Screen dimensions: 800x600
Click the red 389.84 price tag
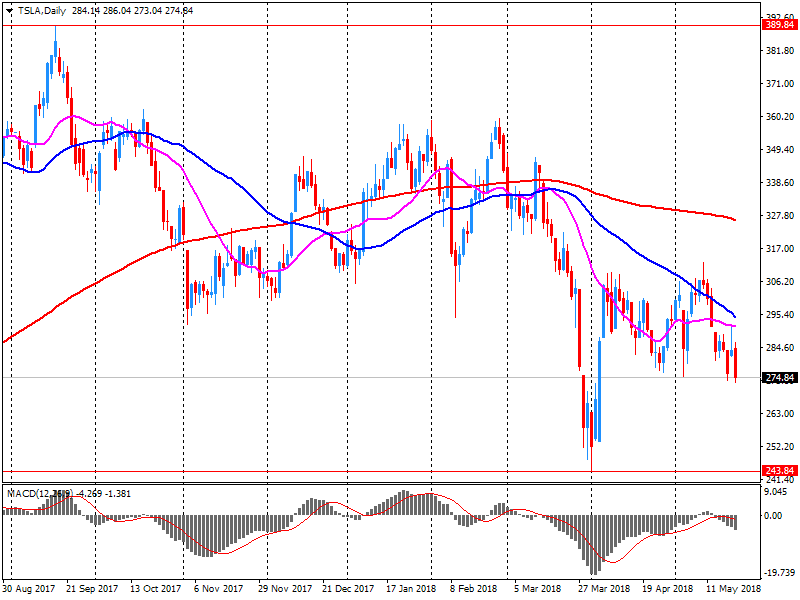pos(778,25)
